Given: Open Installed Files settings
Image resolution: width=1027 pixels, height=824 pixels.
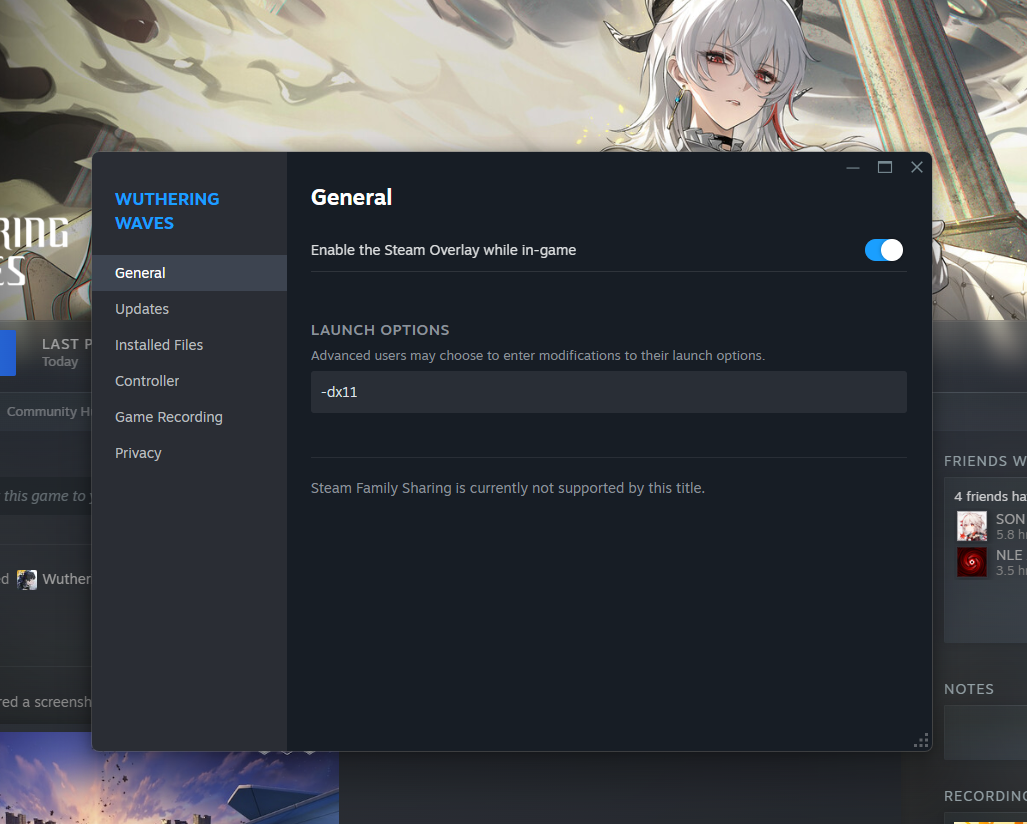Looking at the screenshot, I should pyautogui.click(x=189, y=345).
